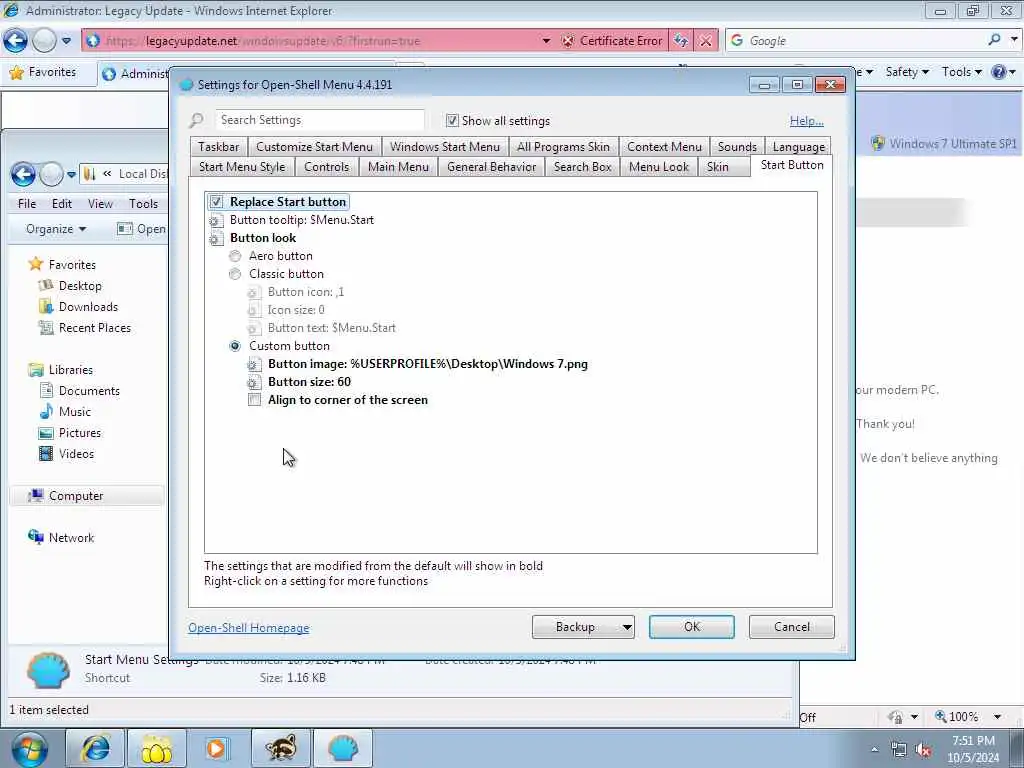Image resolution: width=1024 pixels, height=768 pixels.
Task: Show hidden system tray icons arrow
Action: 874,750
